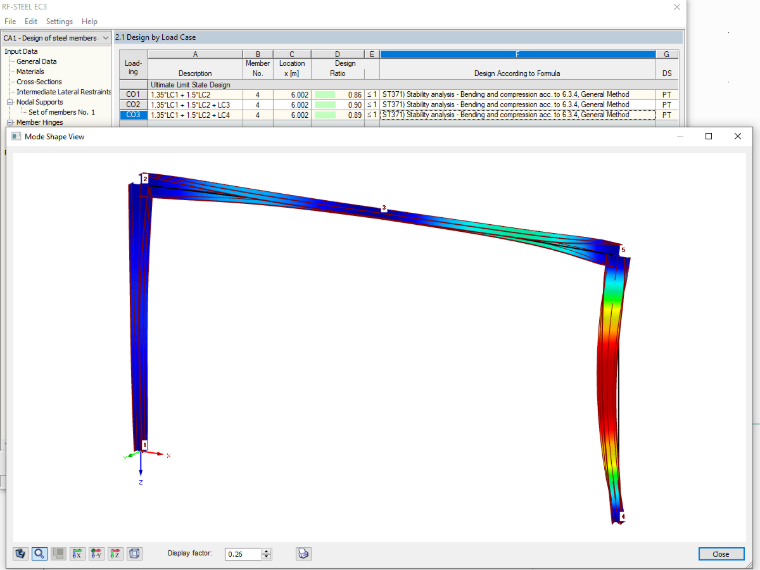Viewport: 760px width, 570px height.
Task: Click the column D Design Ratio header
Action: point(337,54)
